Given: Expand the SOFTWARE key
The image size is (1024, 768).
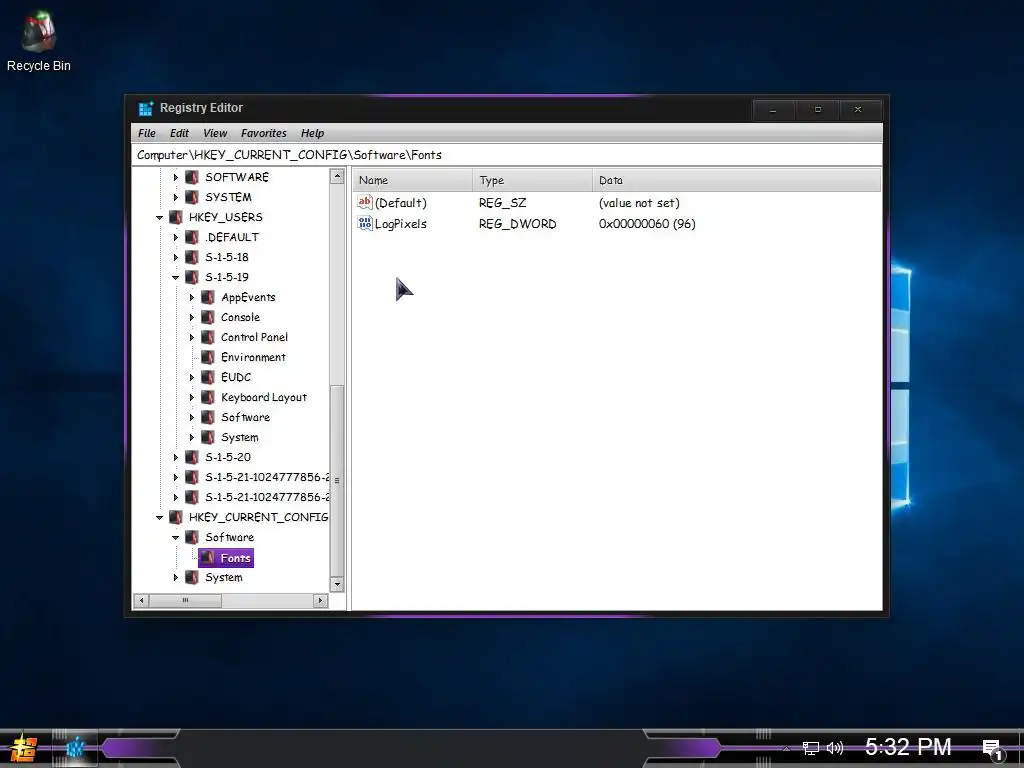Looking at the screenshot, I should [x=176, y=177].
